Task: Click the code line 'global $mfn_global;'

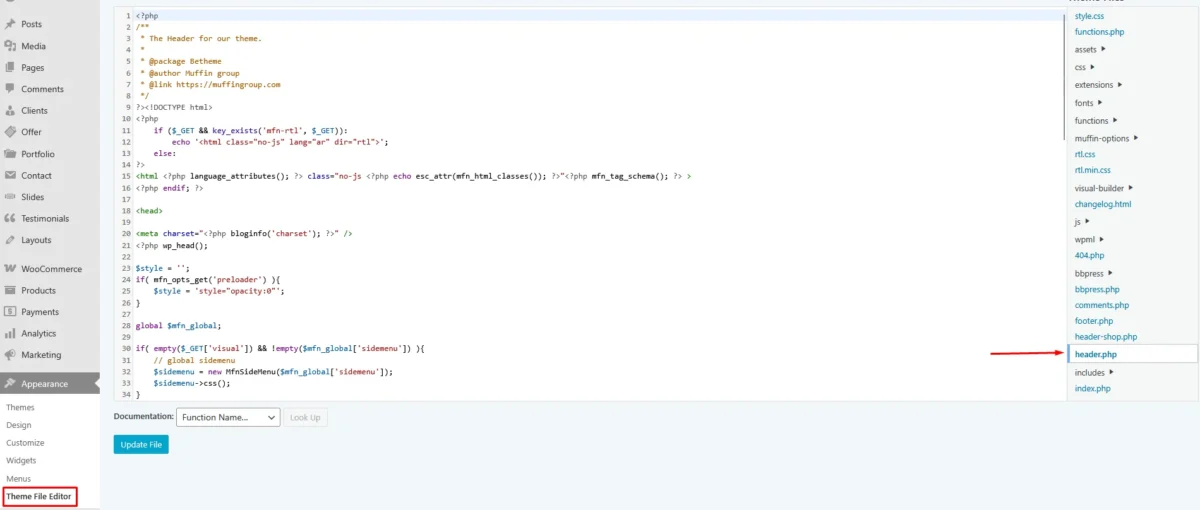Action: coord(178,325)
